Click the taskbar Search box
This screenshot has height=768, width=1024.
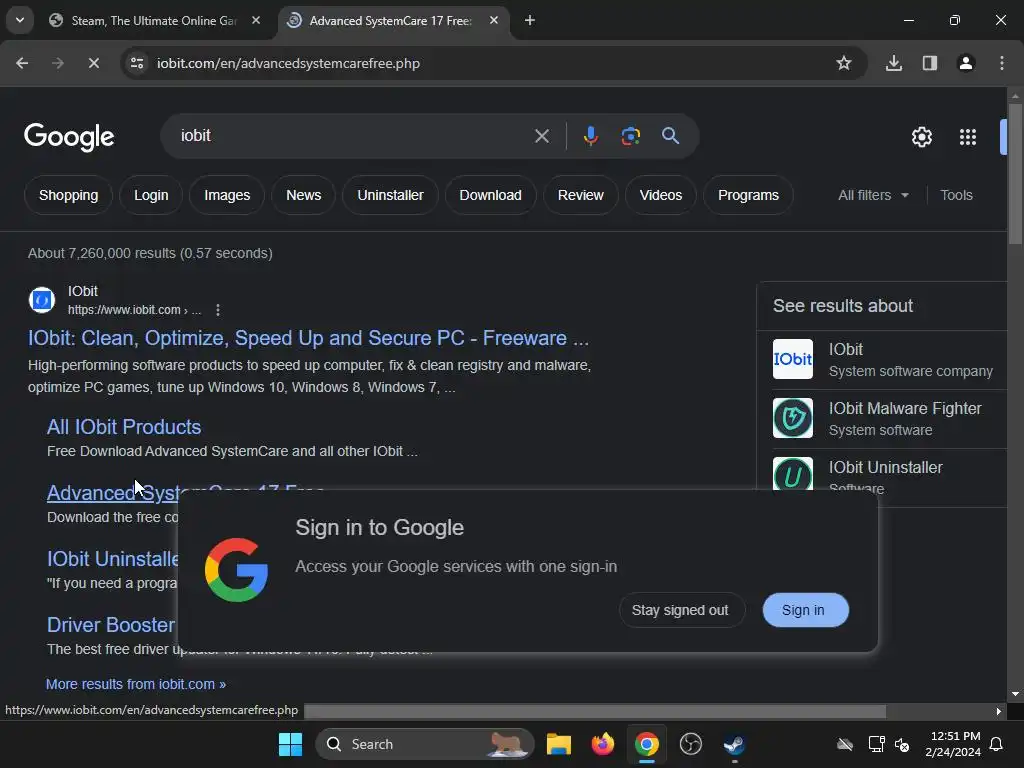click(425, 744)
